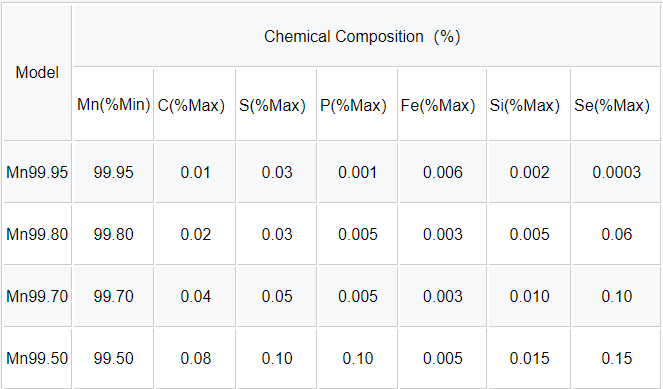663x389 pixels.
Task: Select the S(%Max) column header
Action: click(x=277, y=104)
